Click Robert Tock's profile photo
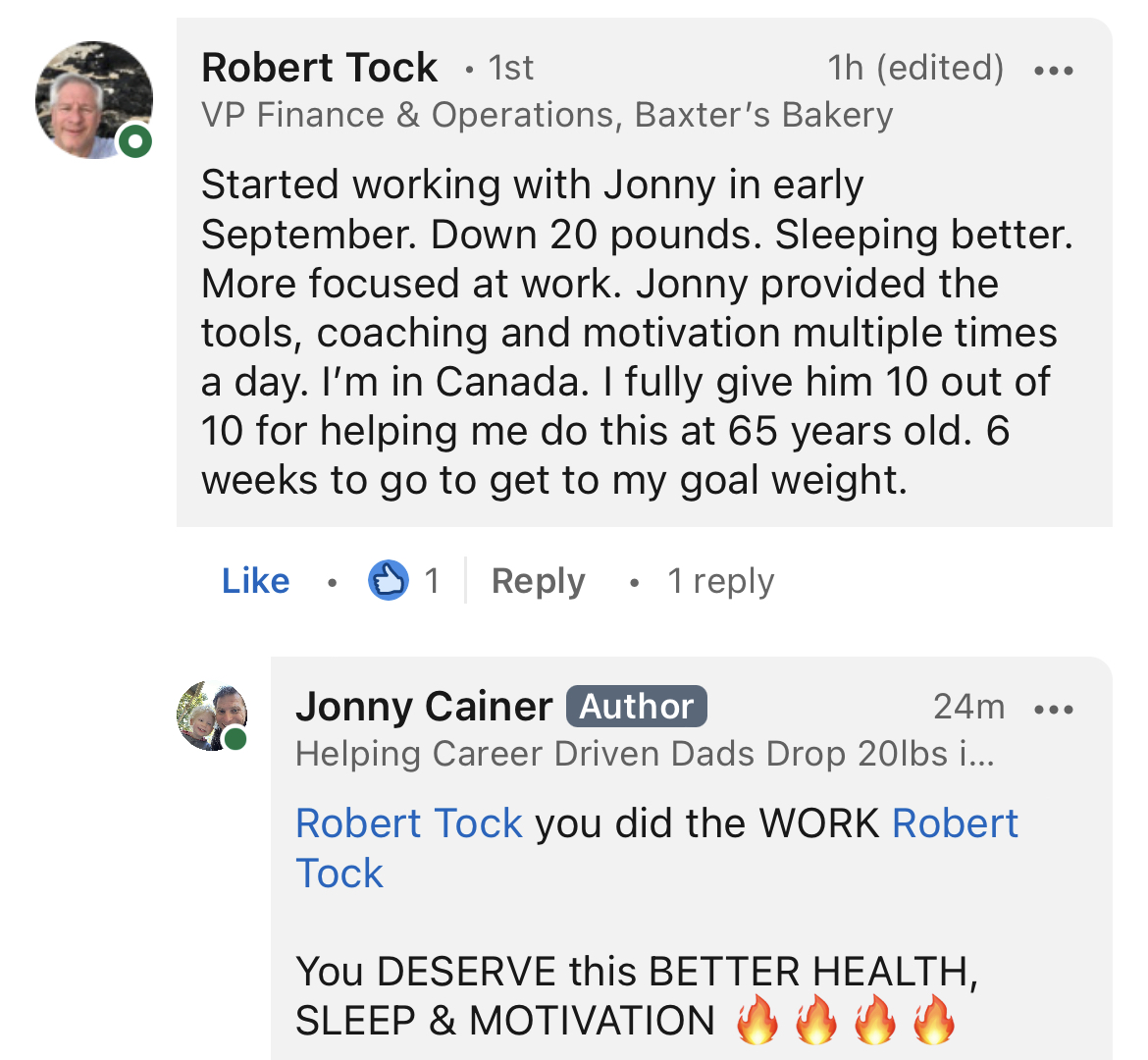The height and width of the screenshot is (1060, 1148). 92,100
